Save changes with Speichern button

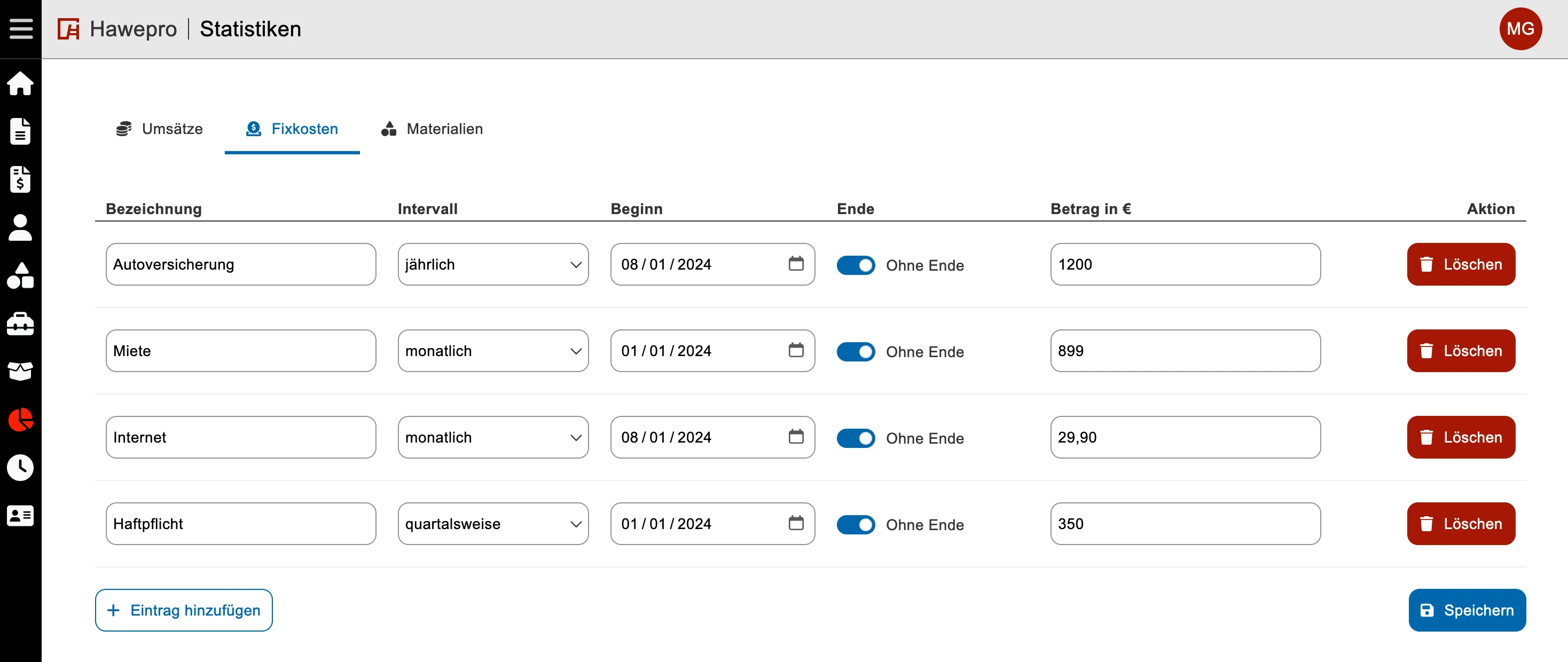pyautogui.click(x=1467, y=610)
